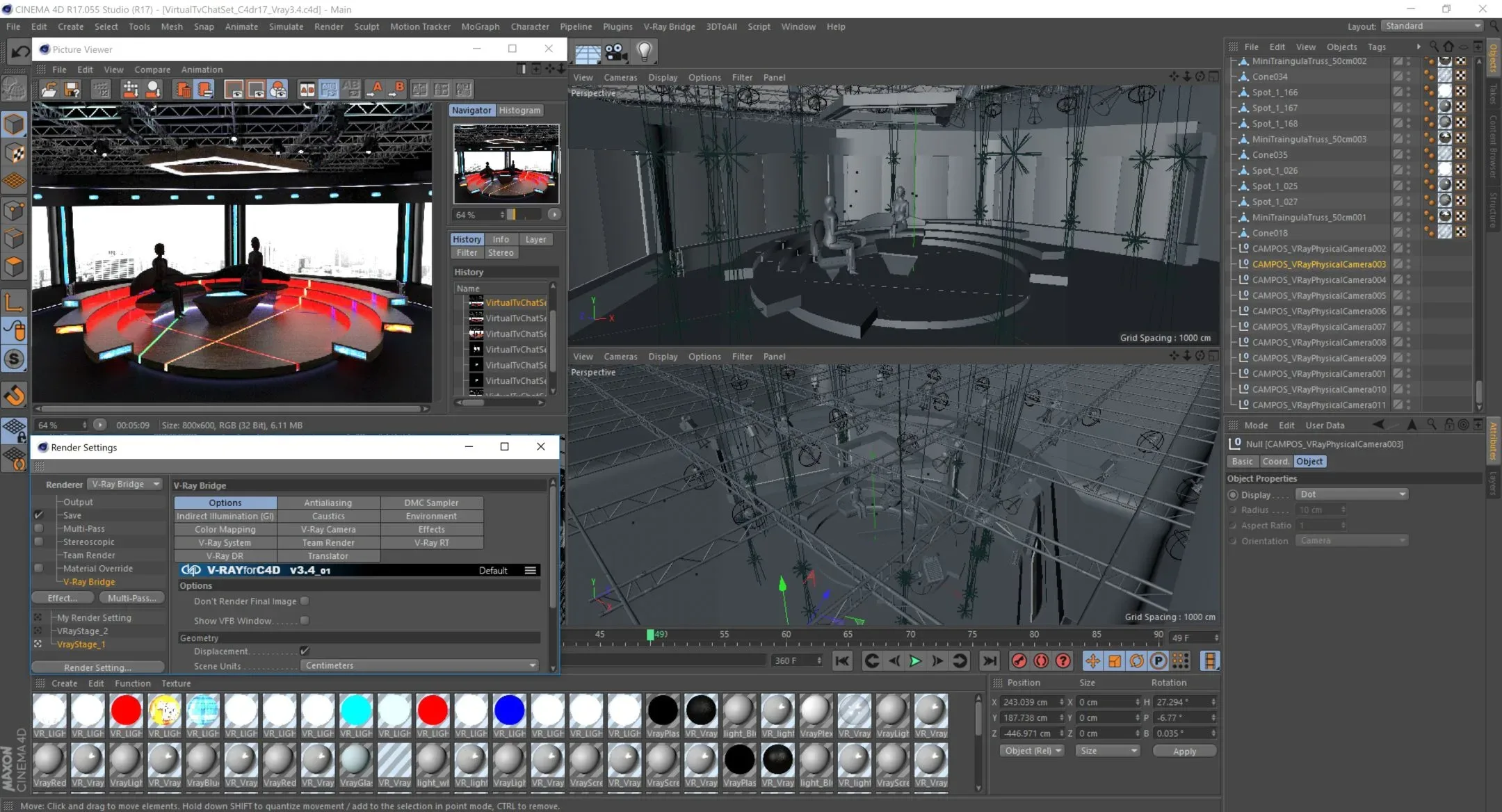
Task: Switch to the Antialiasing render settings tab
Action: tap(326, 502)
